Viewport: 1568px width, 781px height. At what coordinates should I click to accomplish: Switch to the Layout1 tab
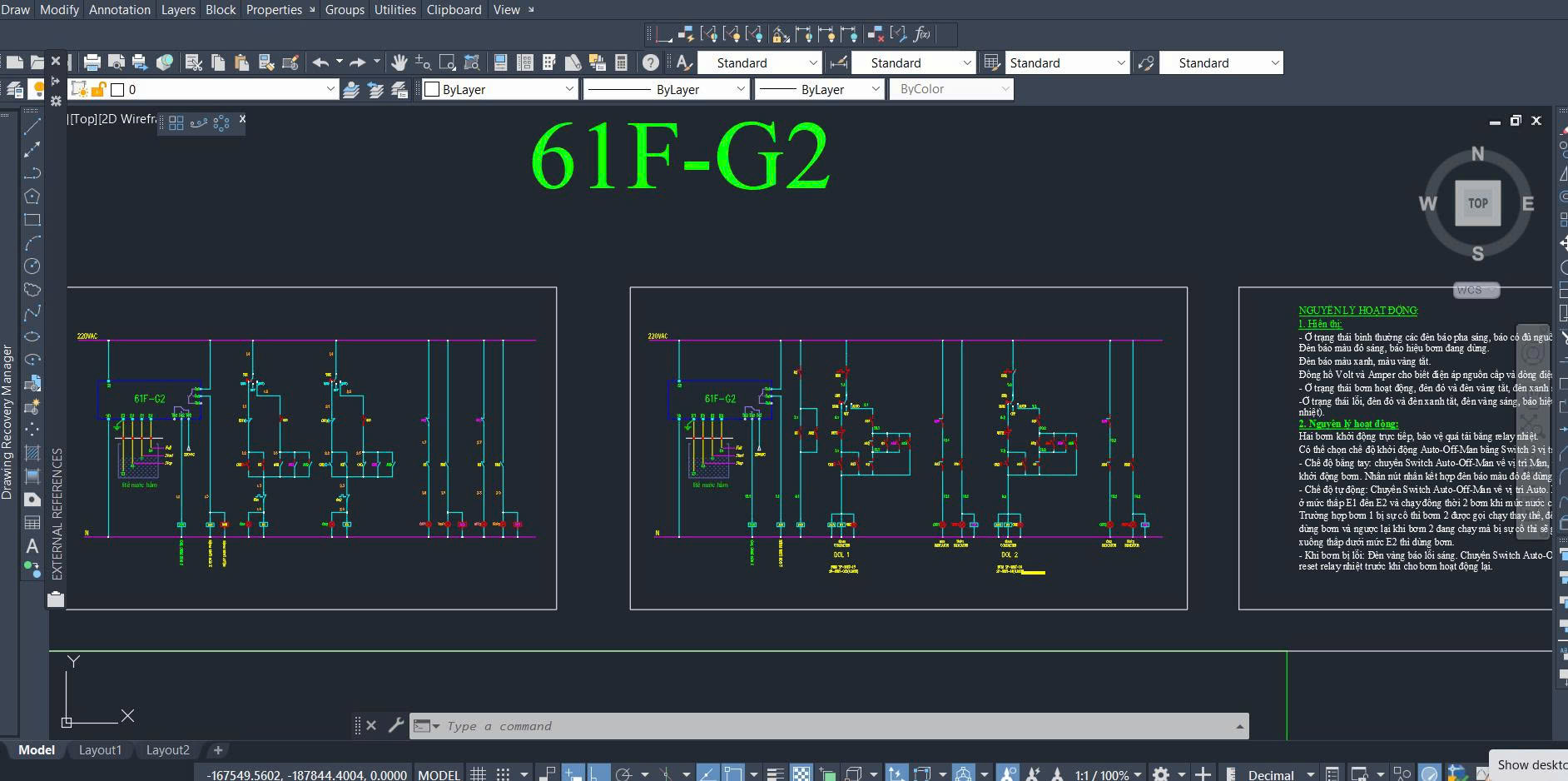point(100,749)
